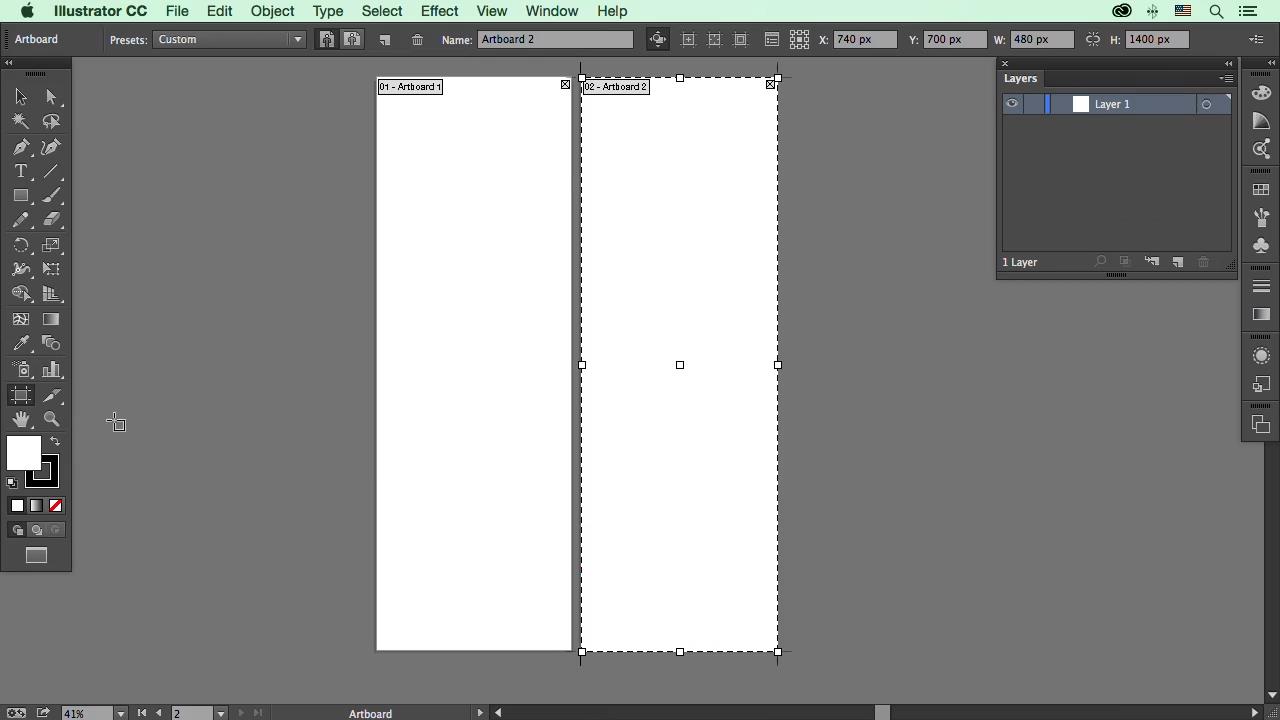The height and width of the screenshot is (720, 1280).
Task: Toggle Show Cross Hairs
Action: (x=714, y=40)
